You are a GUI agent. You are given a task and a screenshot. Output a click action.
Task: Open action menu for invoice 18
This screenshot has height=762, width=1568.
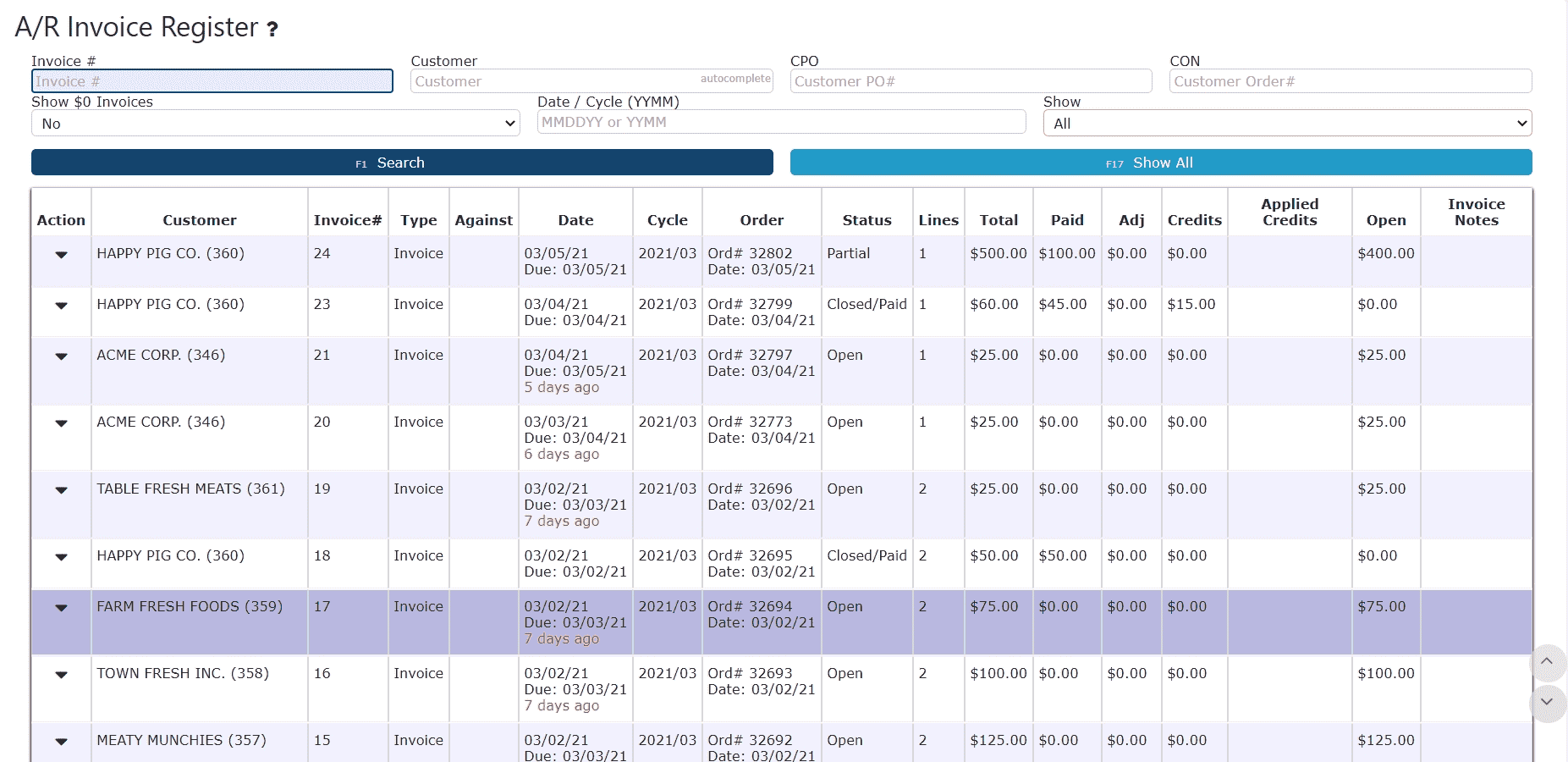pos(61,556)
